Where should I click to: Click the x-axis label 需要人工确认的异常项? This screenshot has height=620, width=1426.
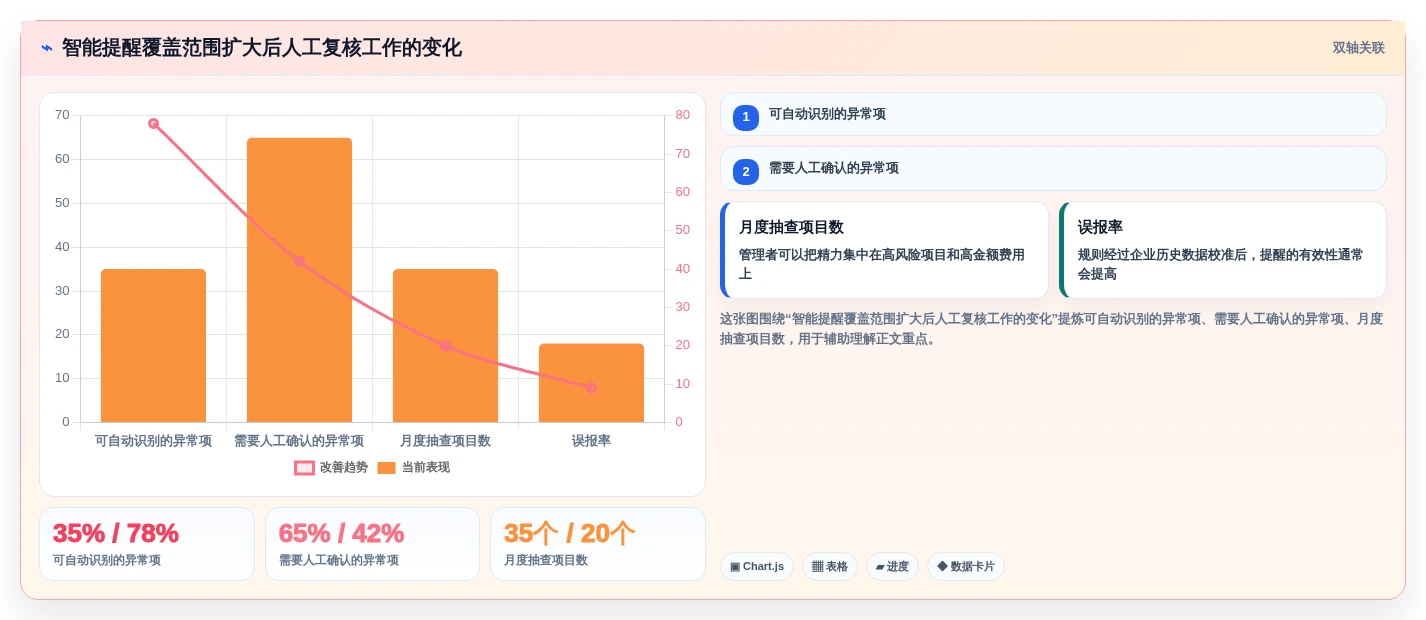point(299,441)
